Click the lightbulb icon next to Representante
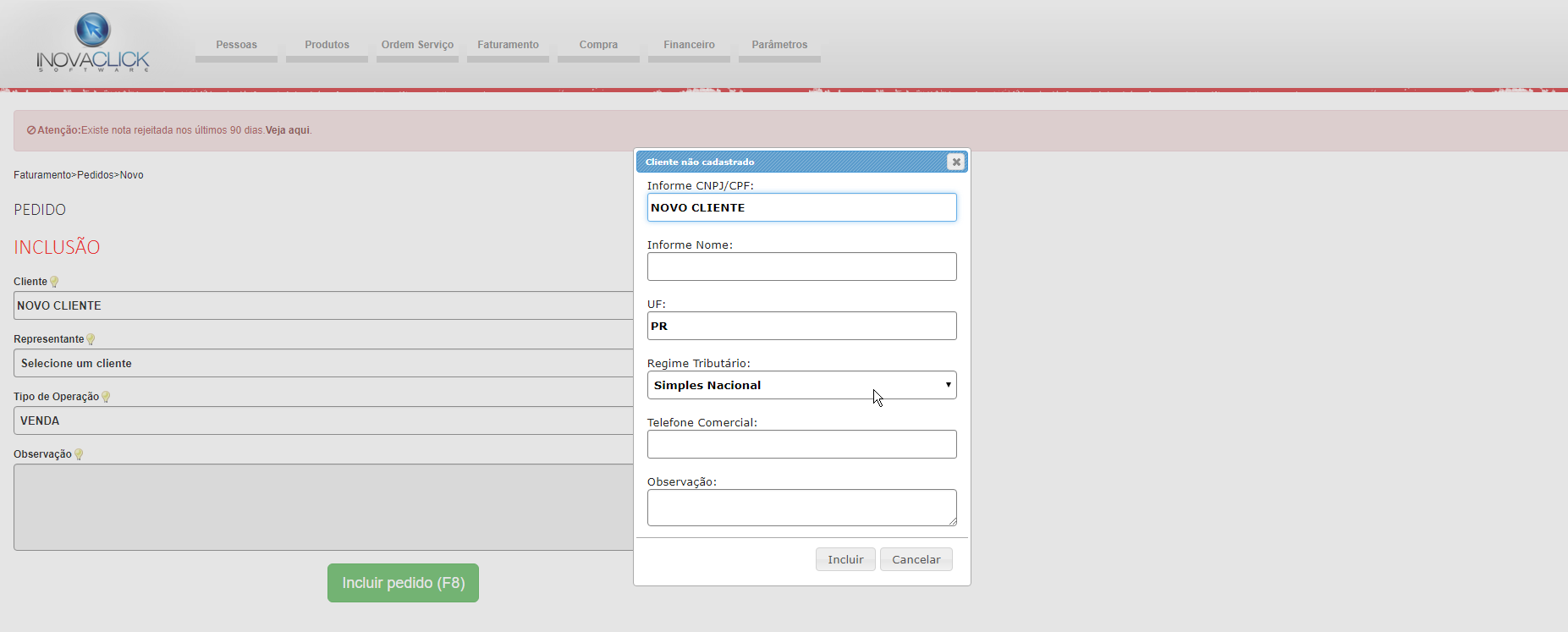The width and height of the screenshot is (1568, 632). click(91, 339)
